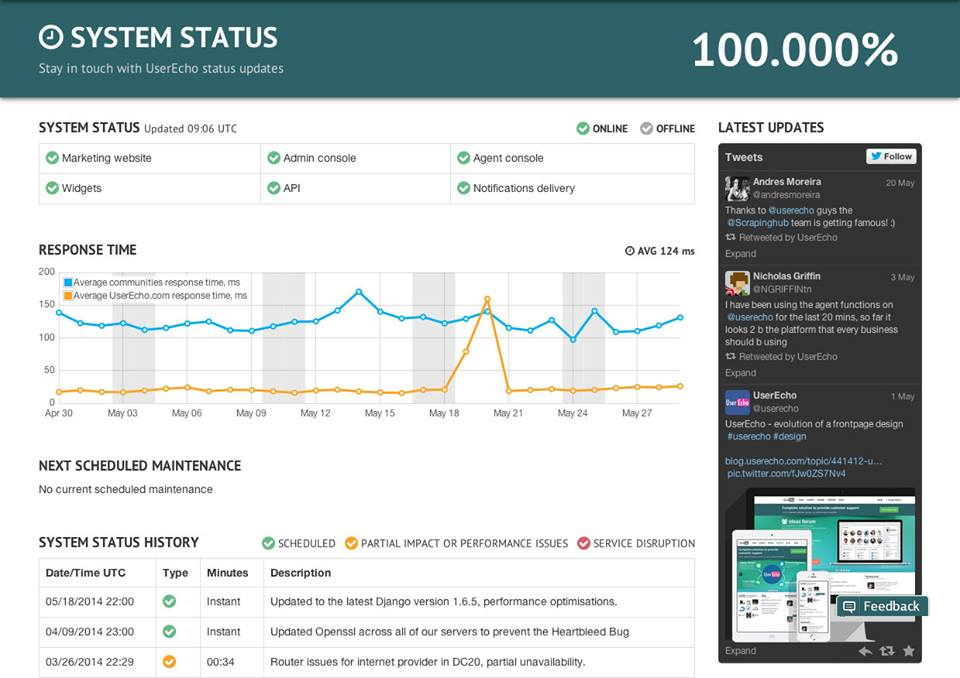Switch to the Tweets header tab

tap(744, 156)
